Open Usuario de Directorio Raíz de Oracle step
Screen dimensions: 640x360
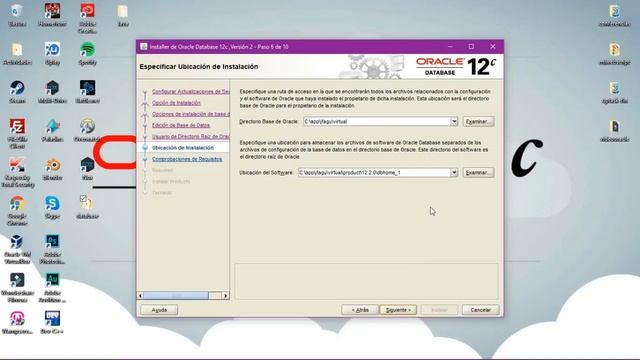click(x=191, y=136)
